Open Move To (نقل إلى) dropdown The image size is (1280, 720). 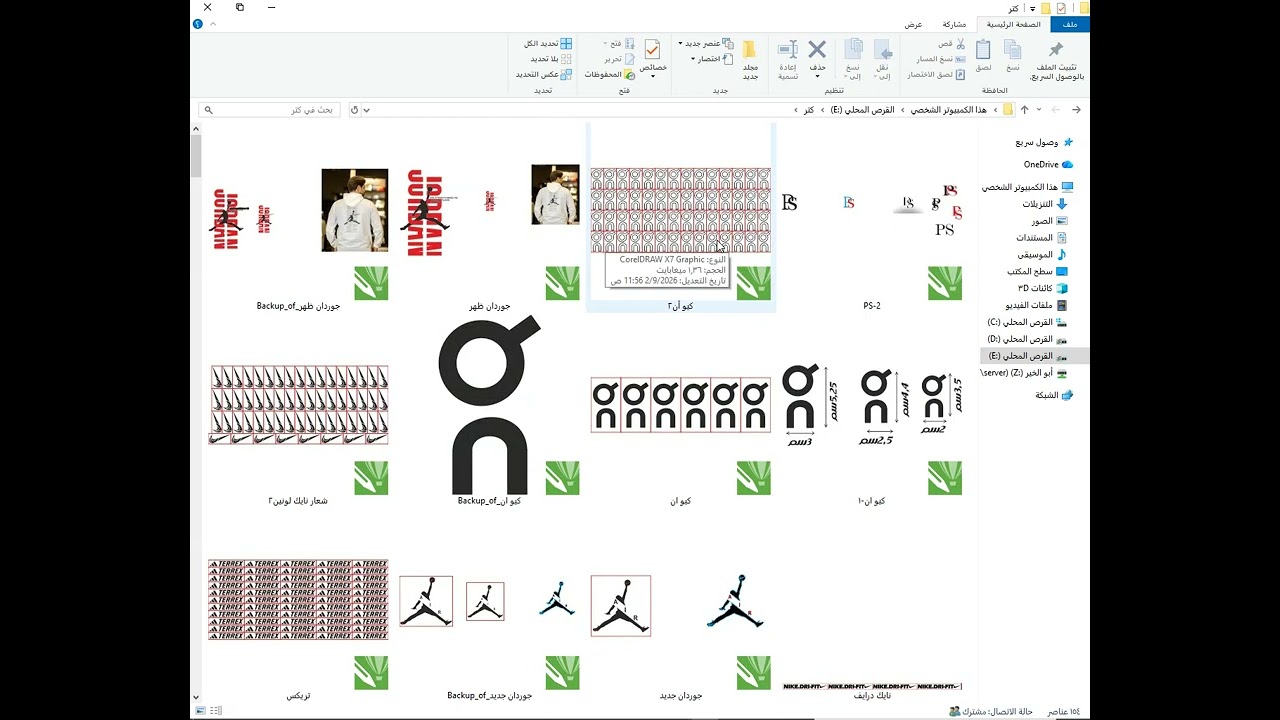882,60
